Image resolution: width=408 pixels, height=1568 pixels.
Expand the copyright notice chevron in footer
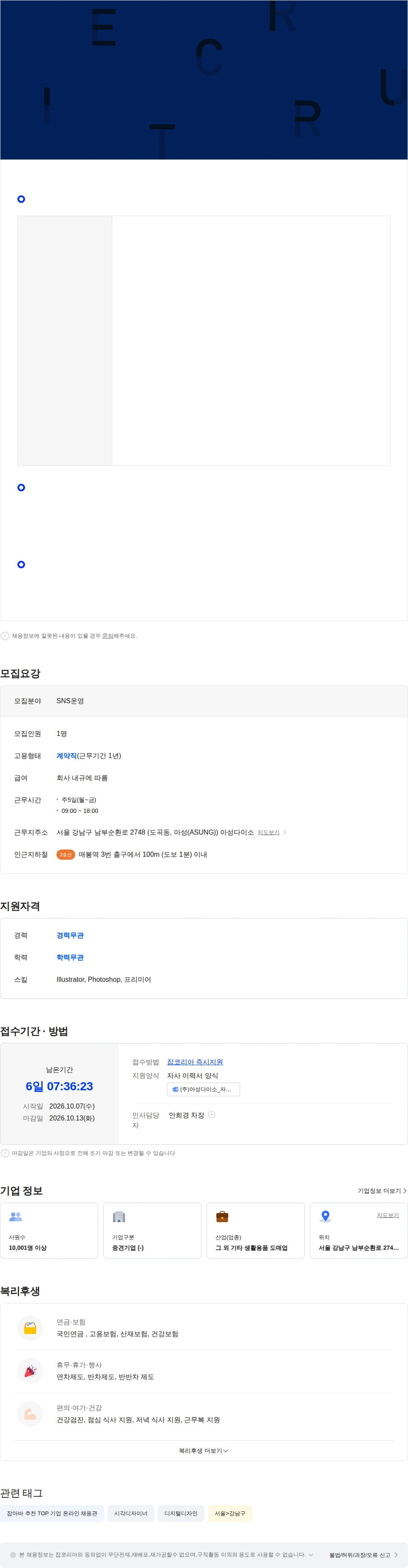click(x=311, y=1555)
